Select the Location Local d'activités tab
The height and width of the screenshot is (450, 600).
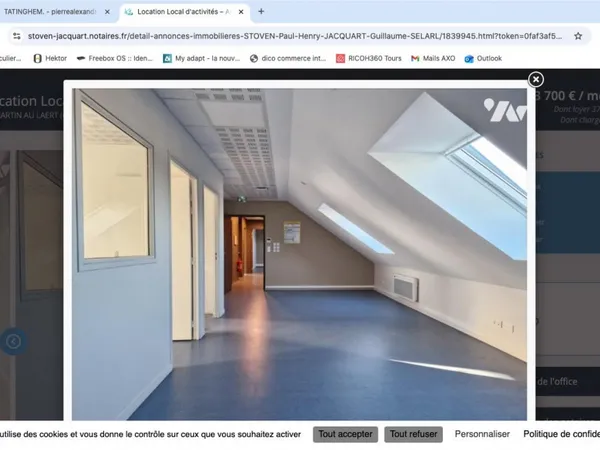[184, 12]
